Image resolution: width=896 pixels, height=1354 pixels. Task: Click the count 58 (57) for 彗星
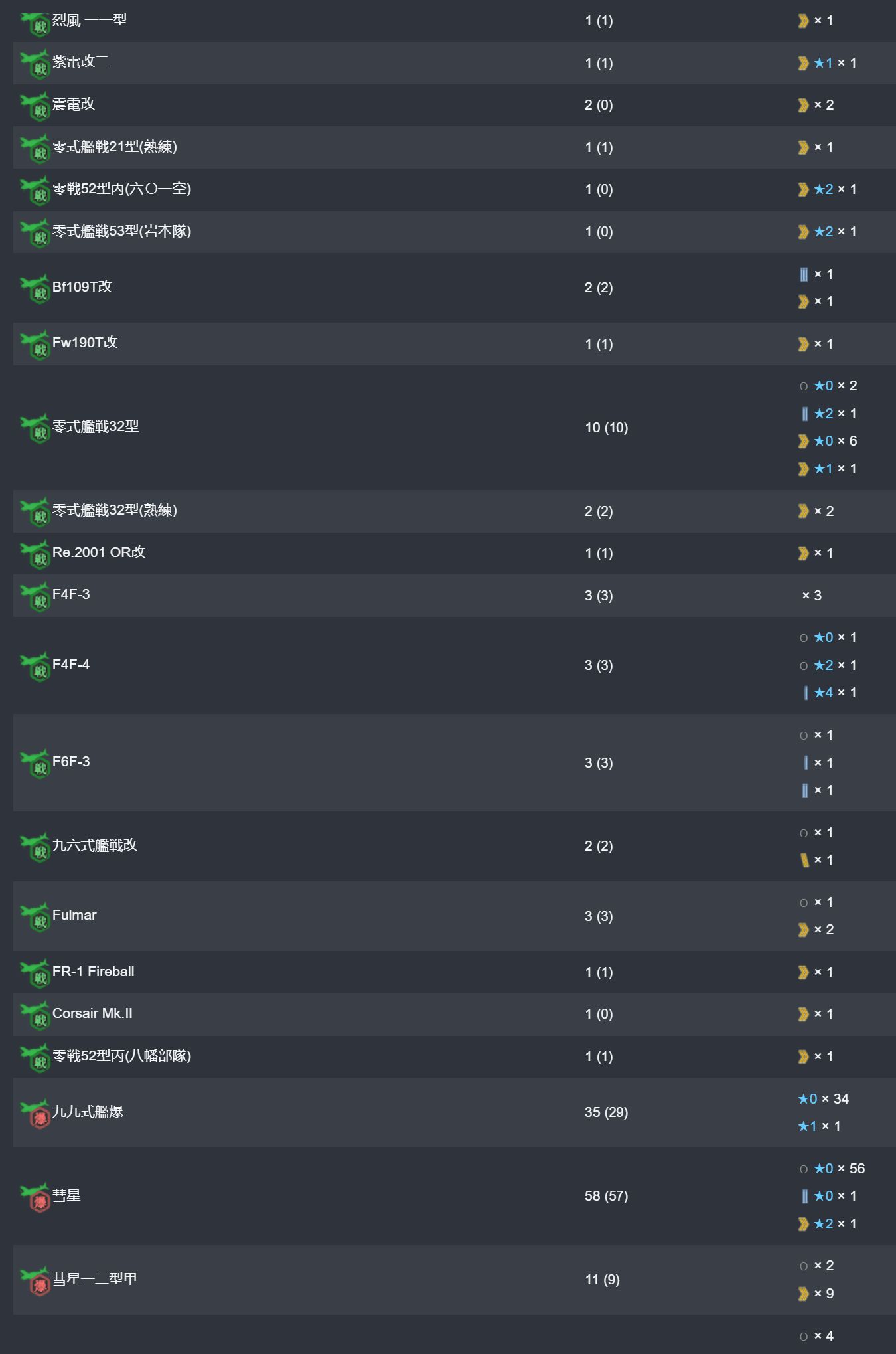606,1196
